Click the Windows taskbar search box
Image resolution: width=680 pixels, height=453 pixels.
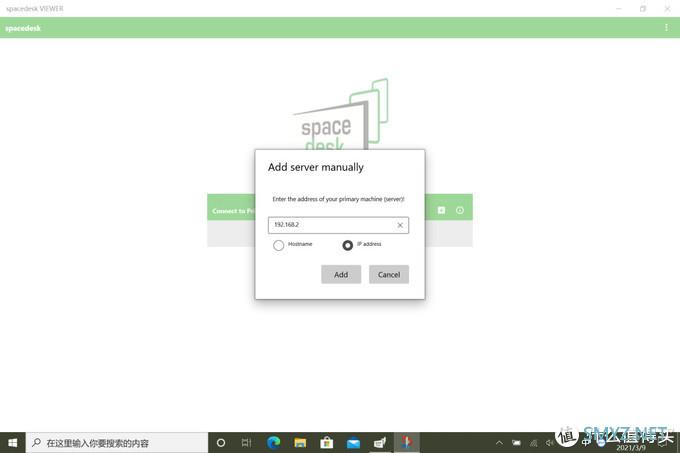tap(117, 443)
